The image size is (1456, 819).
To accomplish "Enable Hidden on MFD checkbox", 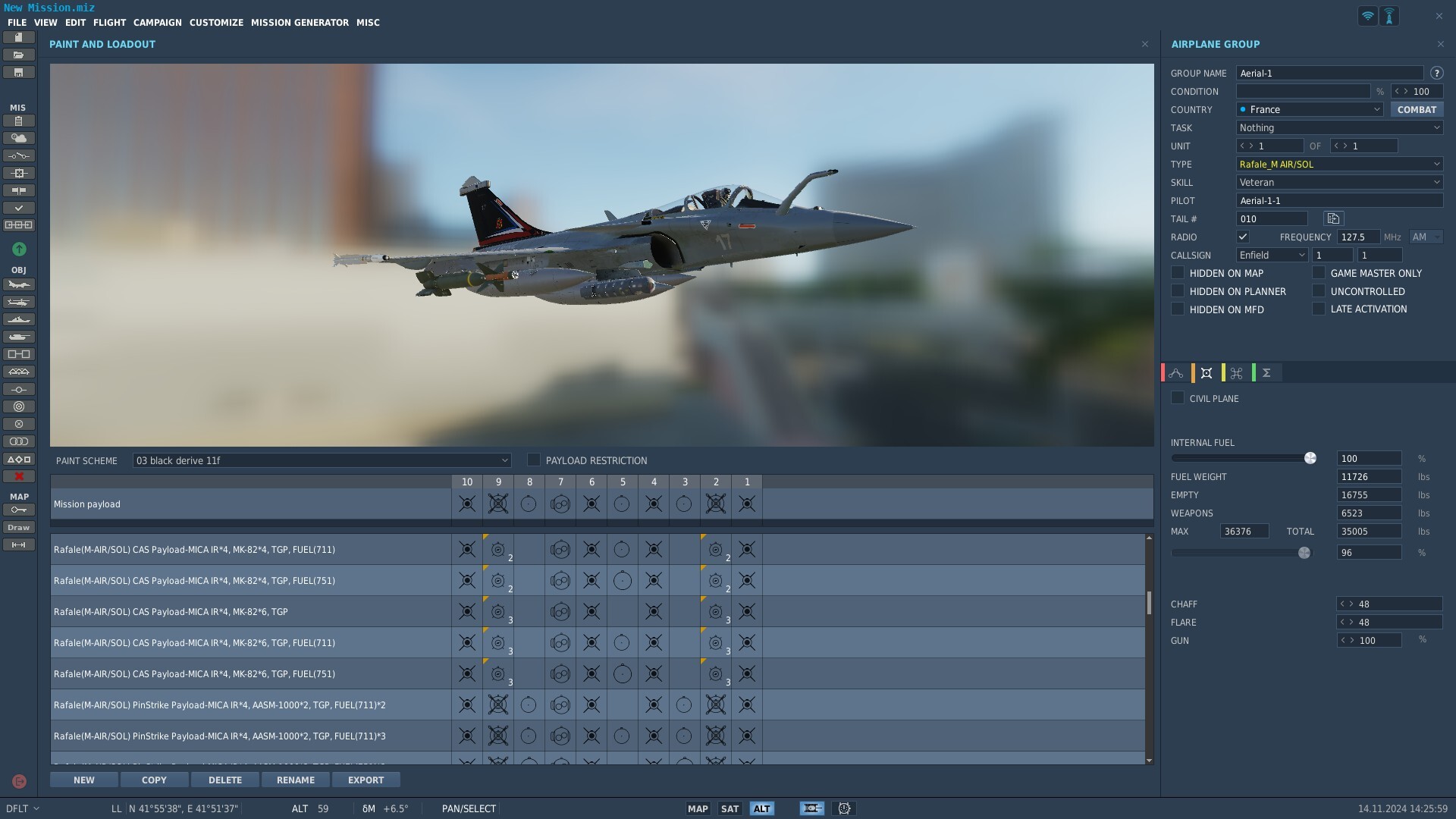I will point(1178,309).
